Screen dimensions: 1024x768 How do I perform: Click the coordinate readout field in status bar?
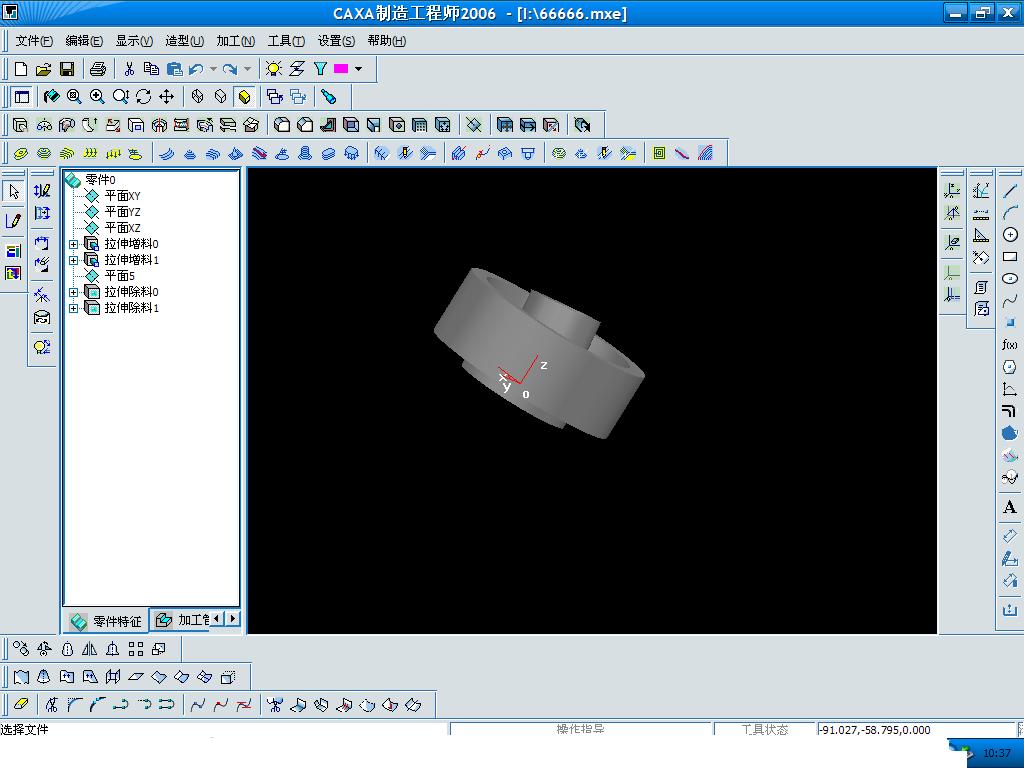pyautogui.click(x=916, y=729)
